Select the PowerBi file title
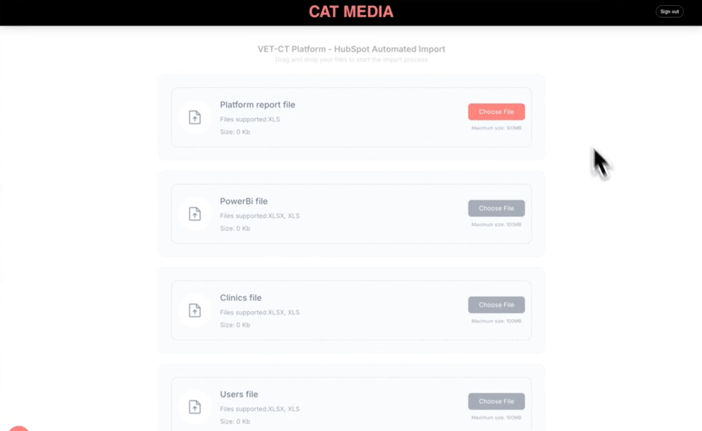The image size is (702, 431). pyautogui.click(x=244, y=201)
